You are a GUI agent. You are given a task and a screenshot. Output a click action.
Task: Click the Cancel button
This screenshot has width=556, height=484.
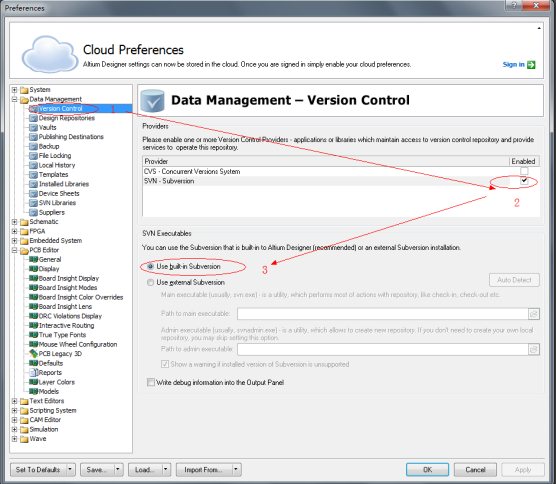point(475,469)
